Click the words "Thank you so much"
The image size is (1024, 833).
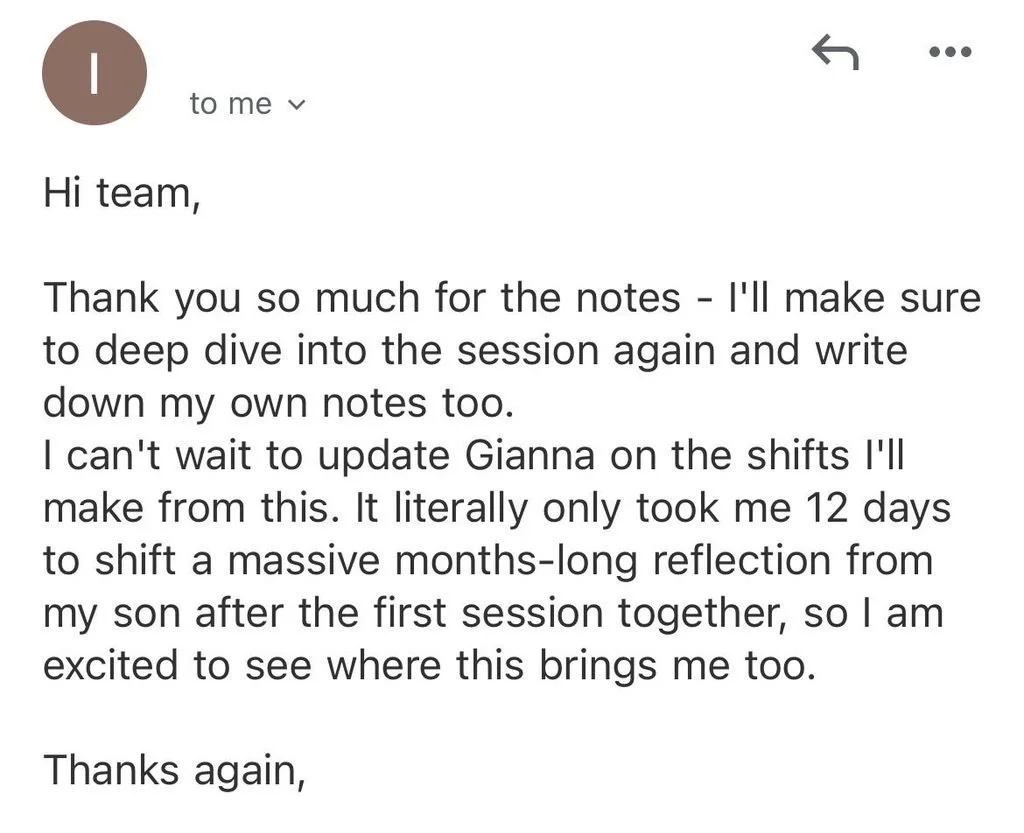click(x=232, y=299)
